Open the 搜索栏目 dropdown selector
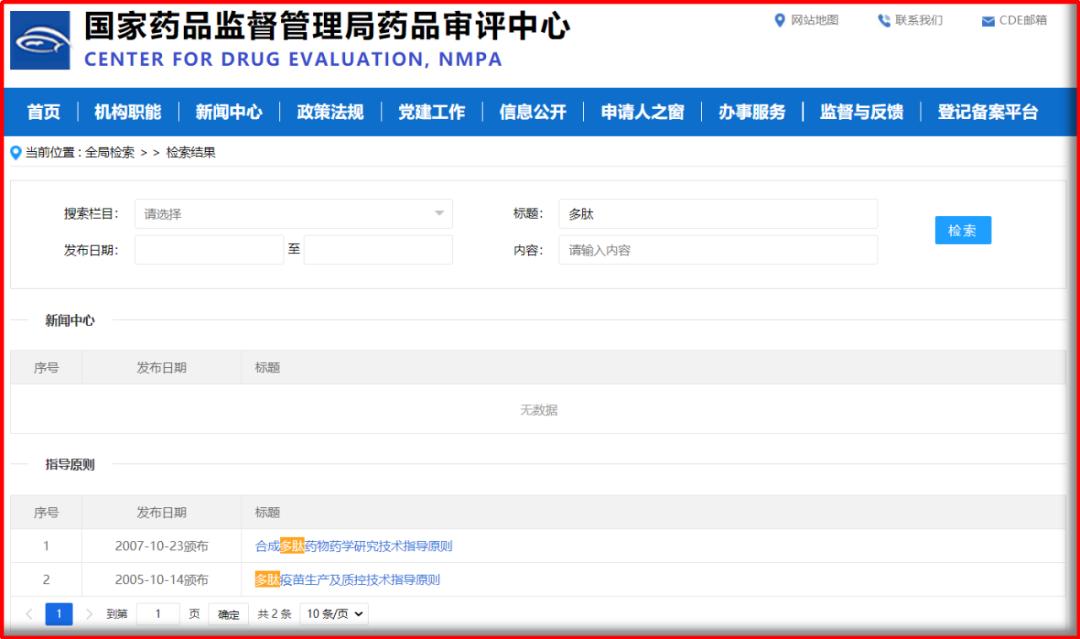The height and width of the screenshot is (639, 1080). [x=295, y=214]
